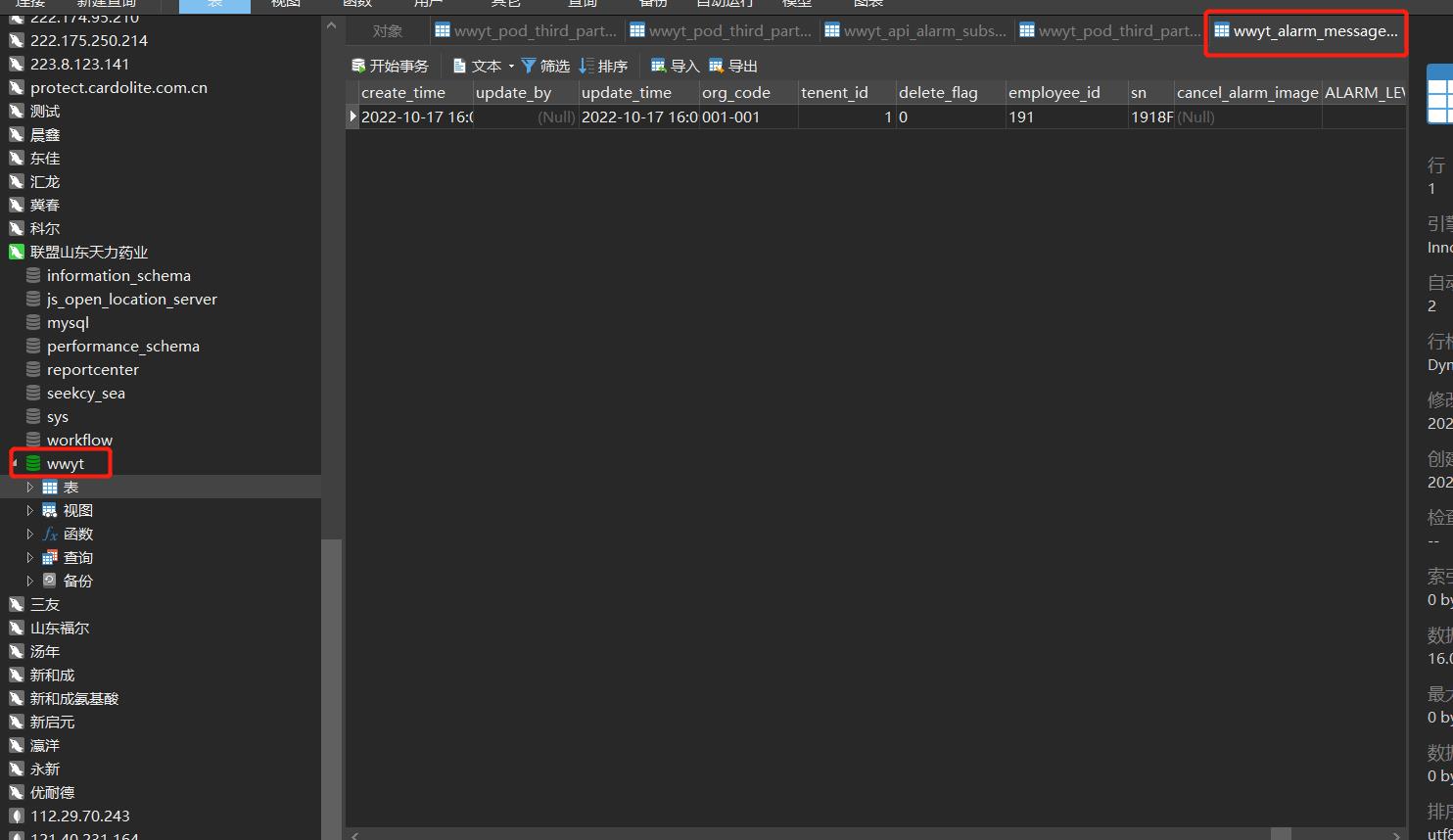Select the reportcenter database

pyautogui.click(x=92, y=369)
